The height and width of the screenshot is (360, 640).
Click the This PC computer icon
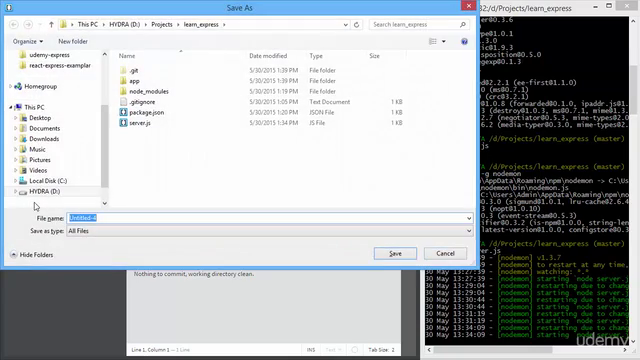[x=18, y=107]
